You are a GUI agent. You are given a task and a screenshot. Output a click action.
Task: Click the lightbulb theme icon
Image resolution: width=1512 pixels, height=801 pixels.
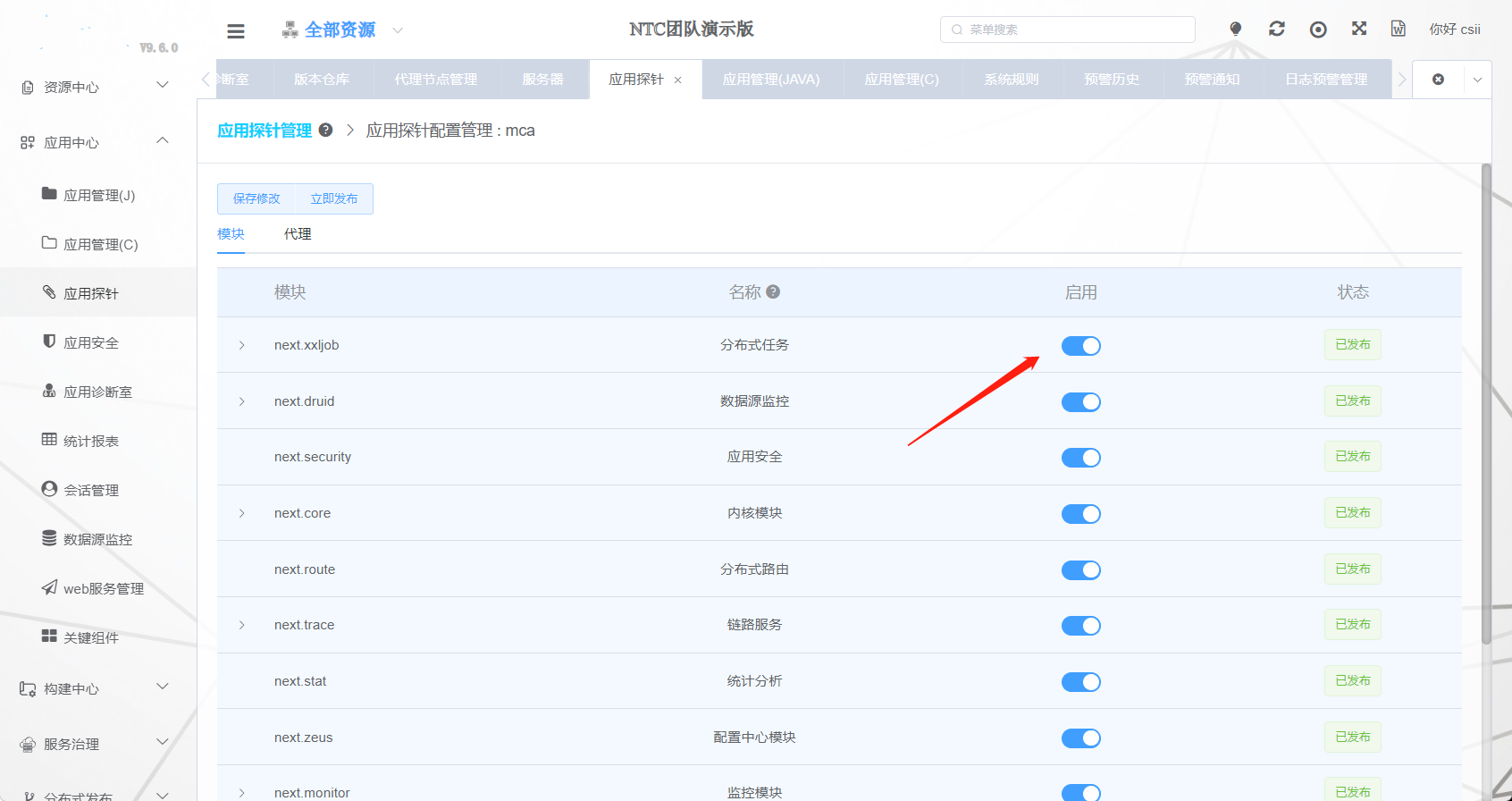click(1236, 30)
